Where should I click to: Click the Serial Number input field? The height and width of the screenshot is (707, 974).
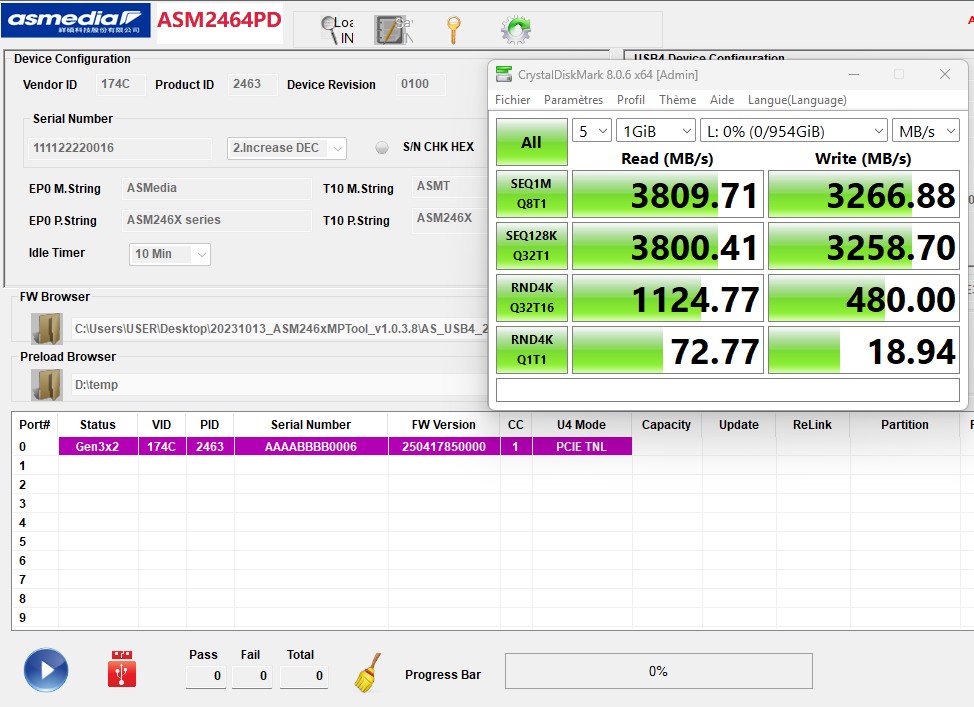(122, 148)
